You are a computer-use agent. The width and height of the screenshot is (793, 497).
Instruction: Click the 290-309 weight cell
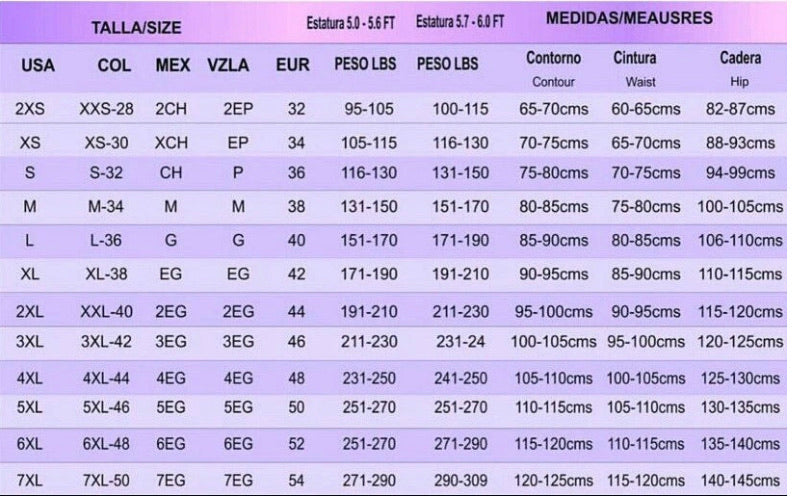pos(460,479)
